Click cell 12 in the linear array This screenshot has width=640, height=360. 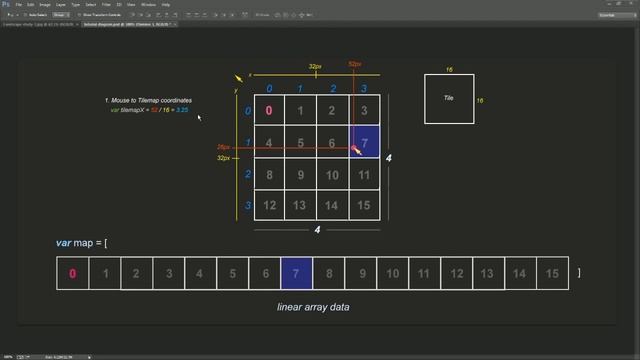coord(456,273)
